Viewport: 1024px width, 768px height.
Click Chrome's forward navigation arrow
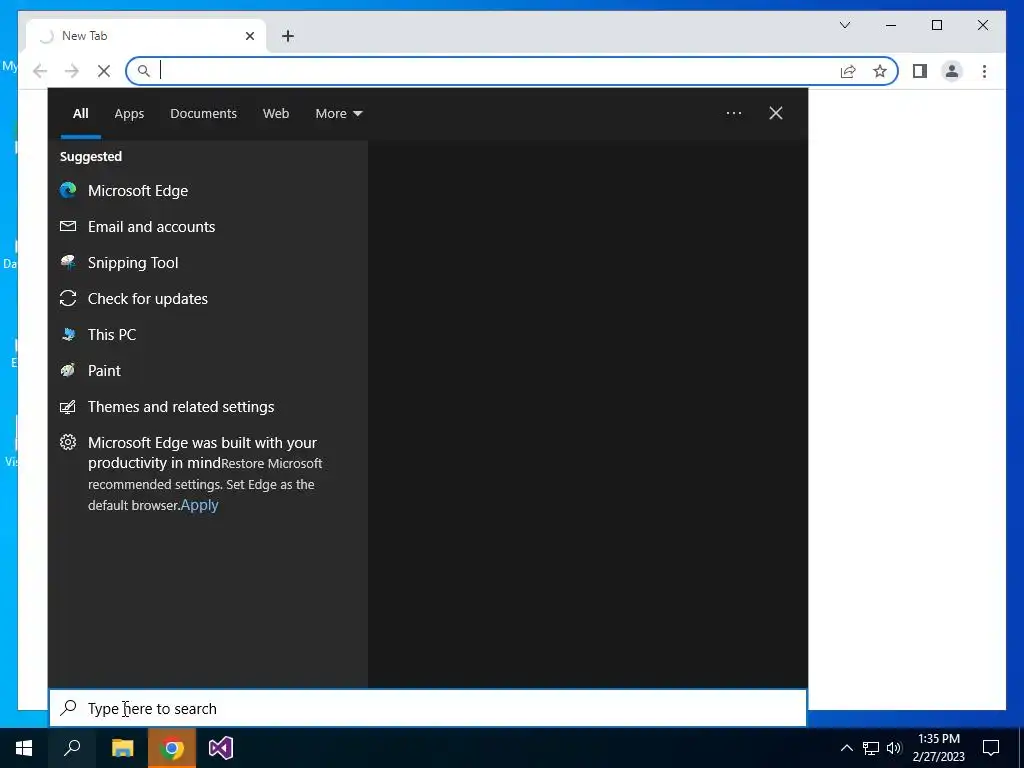[x=72, y=71]
